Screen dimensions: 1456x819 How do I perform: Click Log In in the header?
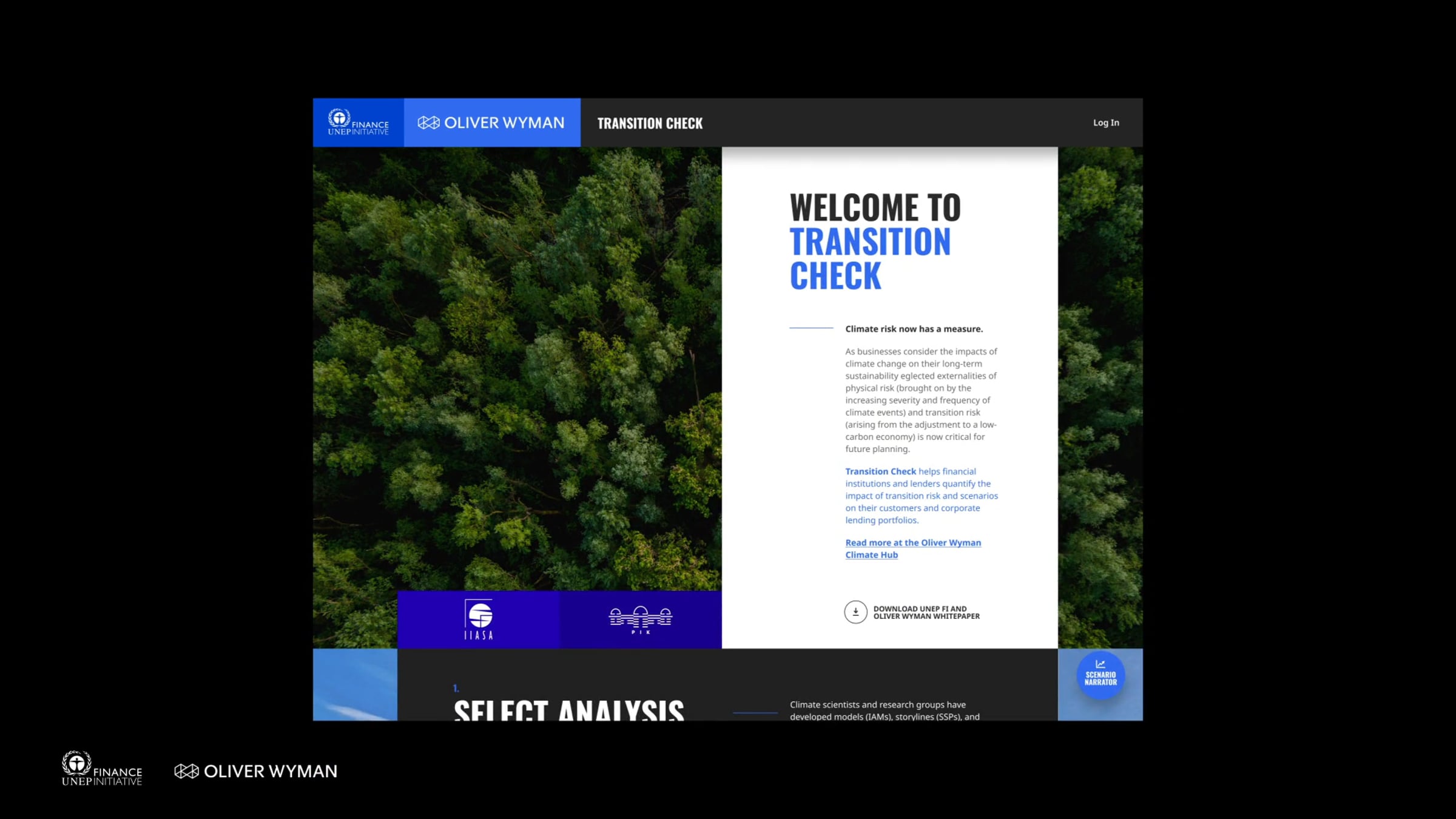[1105, 123]
